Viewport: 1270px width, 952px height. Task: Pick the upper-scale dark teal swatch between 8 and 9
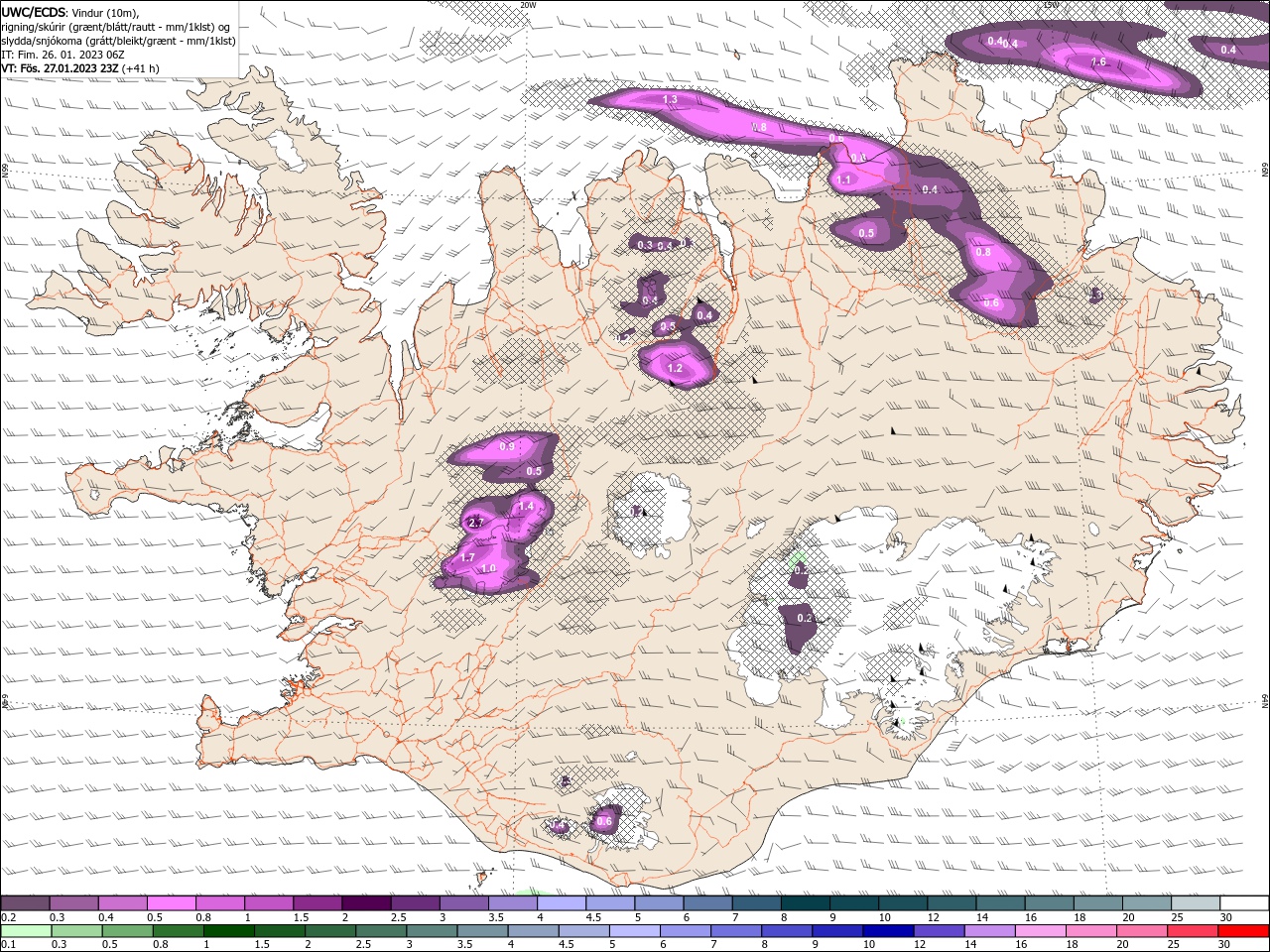click(x=806, y=902)
